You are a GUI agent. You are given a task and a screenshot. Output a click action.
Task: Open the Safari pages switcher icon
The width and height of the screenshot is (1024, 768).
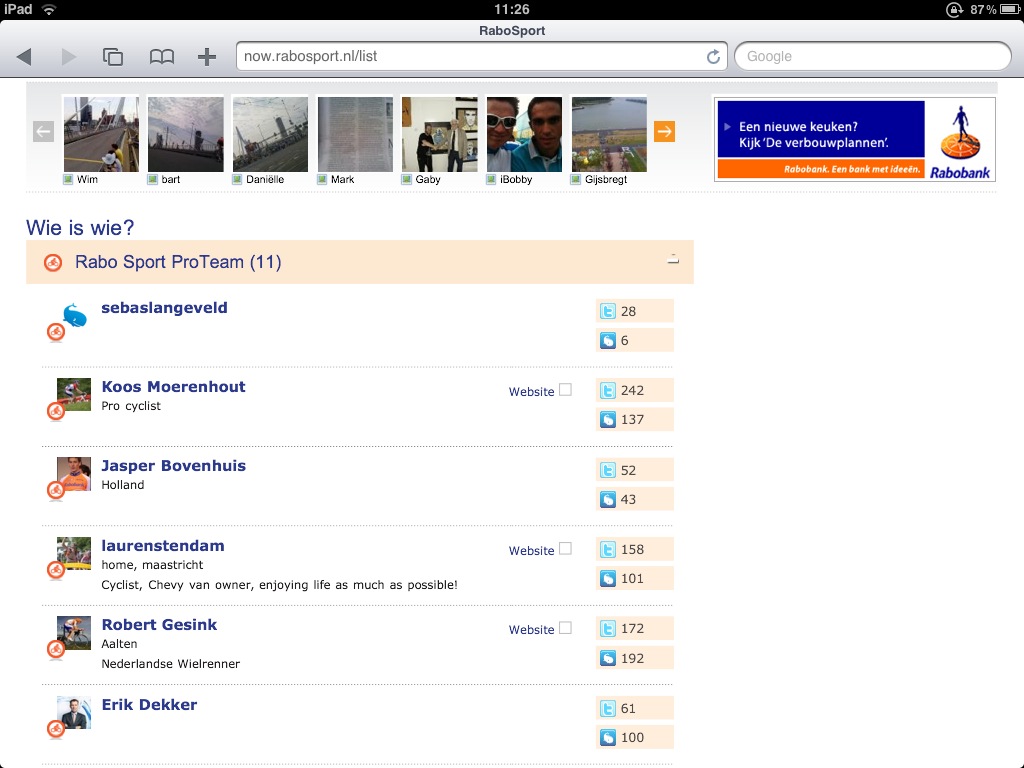click(x=113, y=57)
